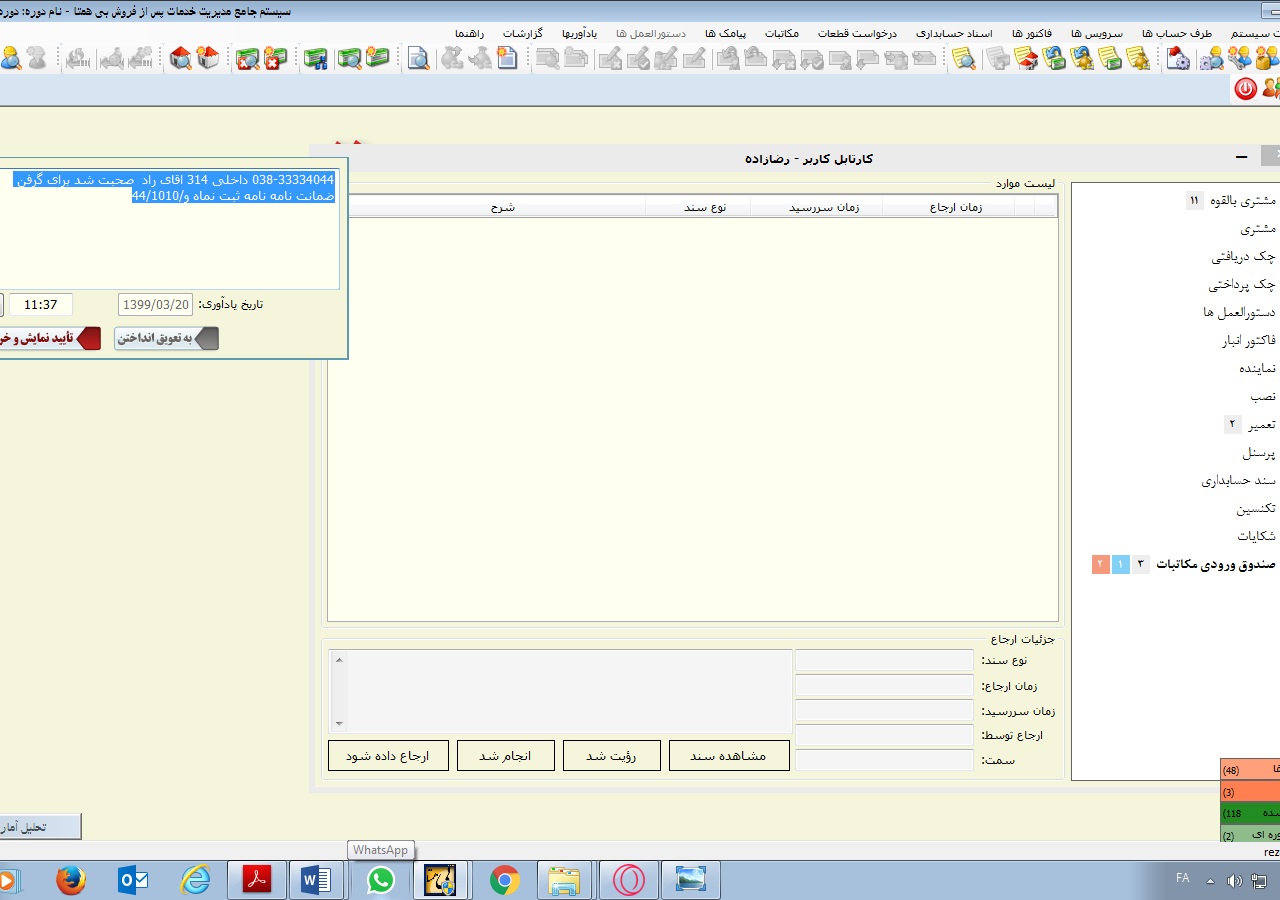Open WhatsApp from the taskbar
The height and width of the screenshot is (900, 1280).
380,880
